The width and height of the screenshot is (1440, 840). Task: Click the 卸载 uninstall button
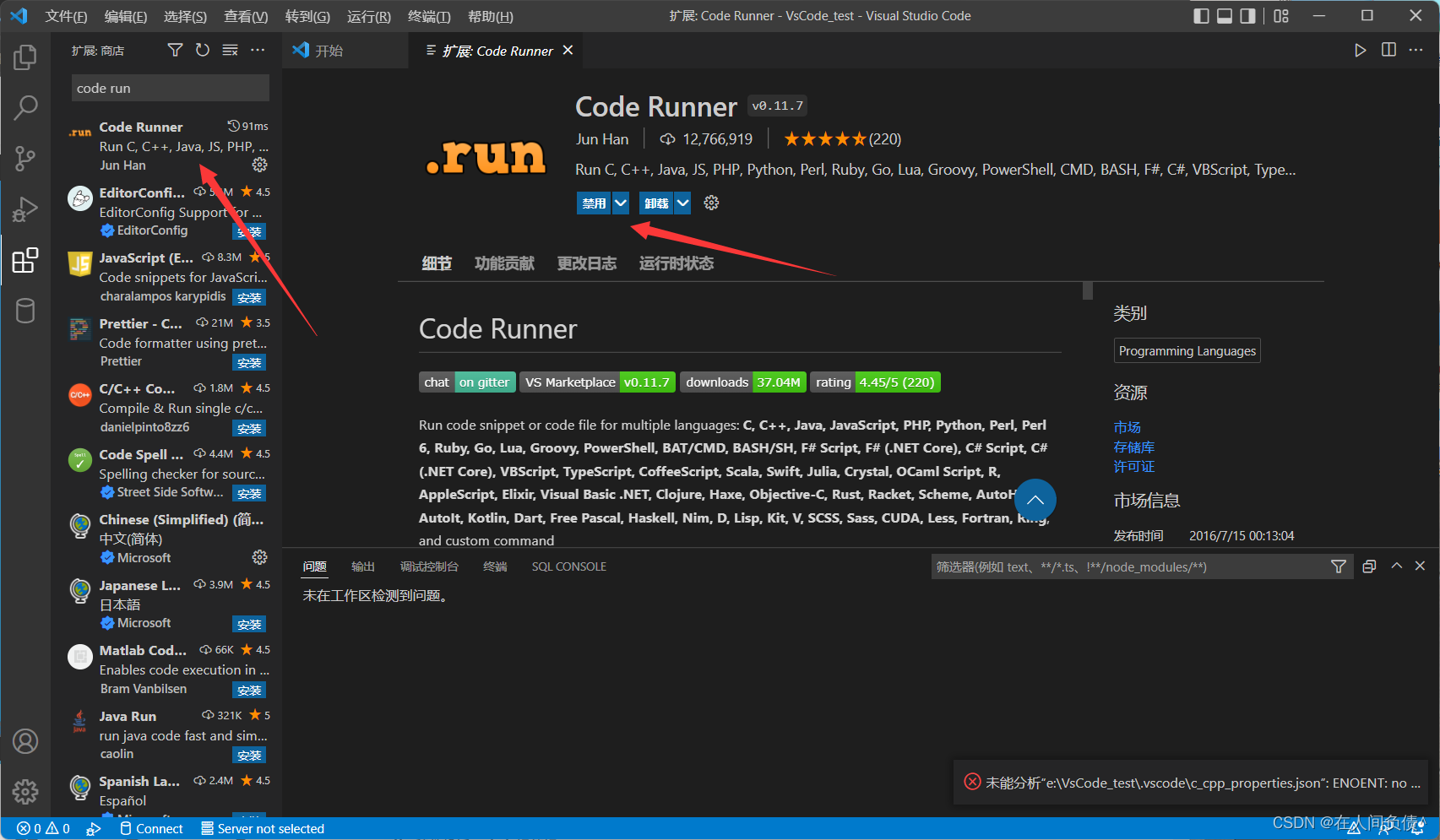[656, 203]
